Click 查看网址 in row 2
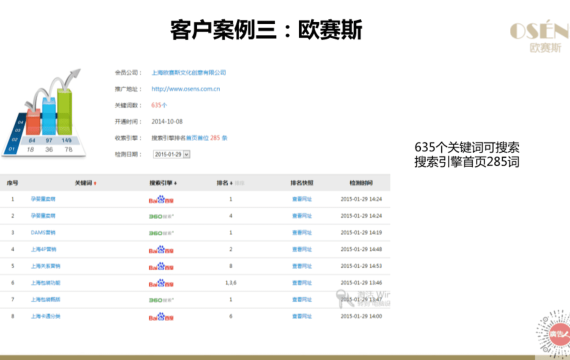 302,216
